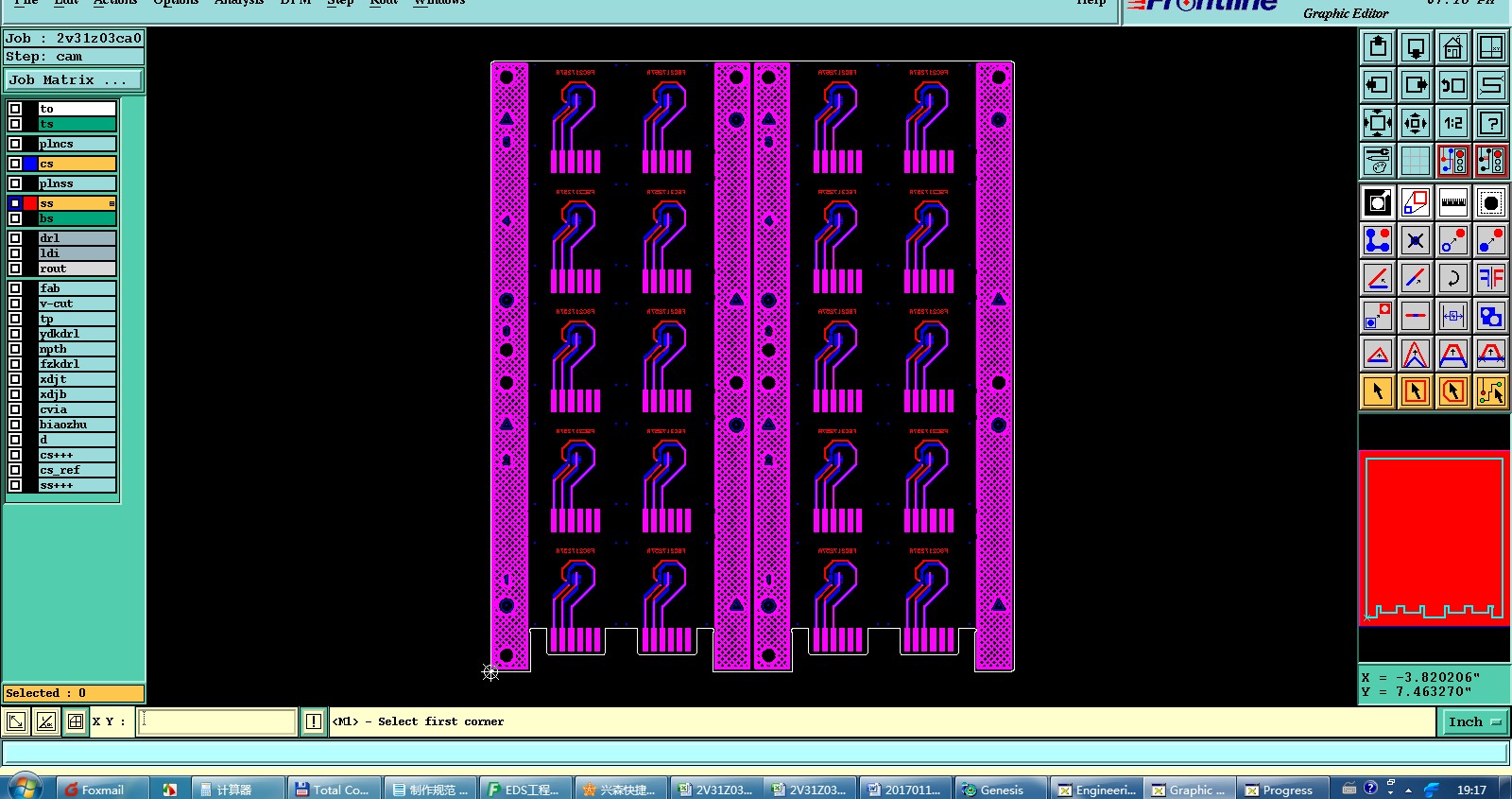
Task: Switch to Engineeri... taskbar window
Action: [x=1096, y=790]
